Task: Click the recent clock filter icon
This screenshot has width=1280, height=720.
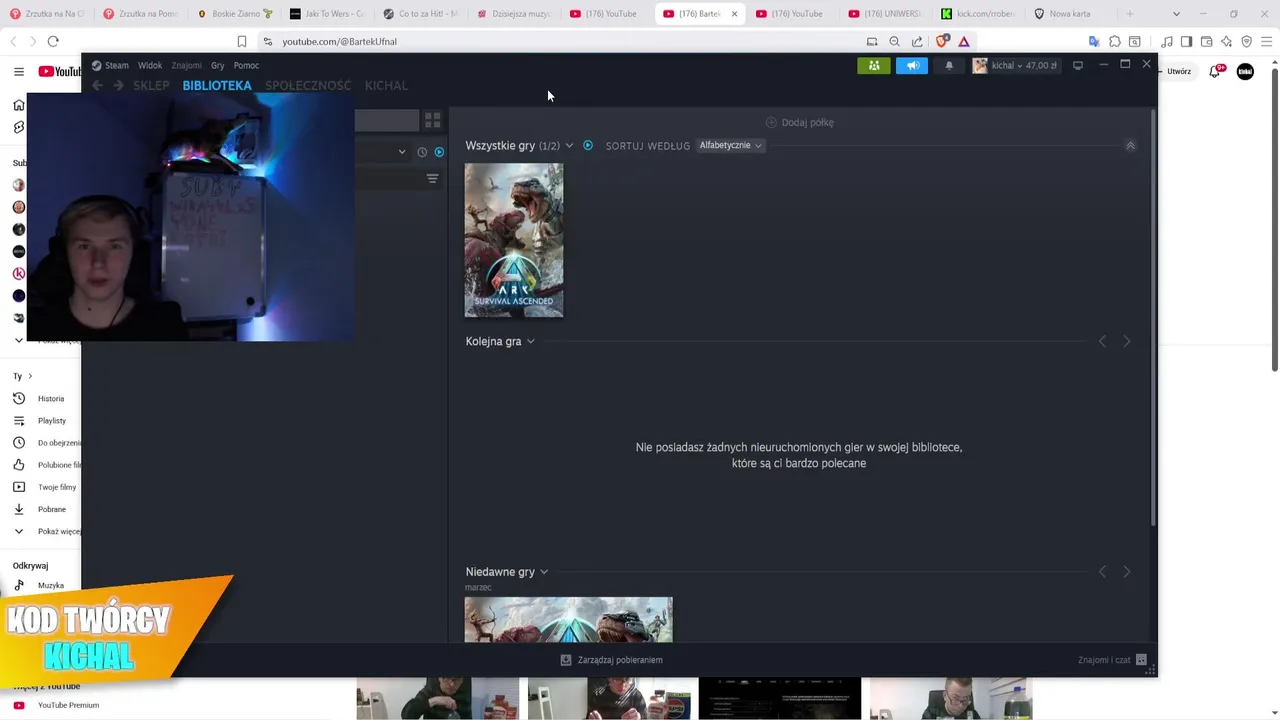Action: coord(422,152)
